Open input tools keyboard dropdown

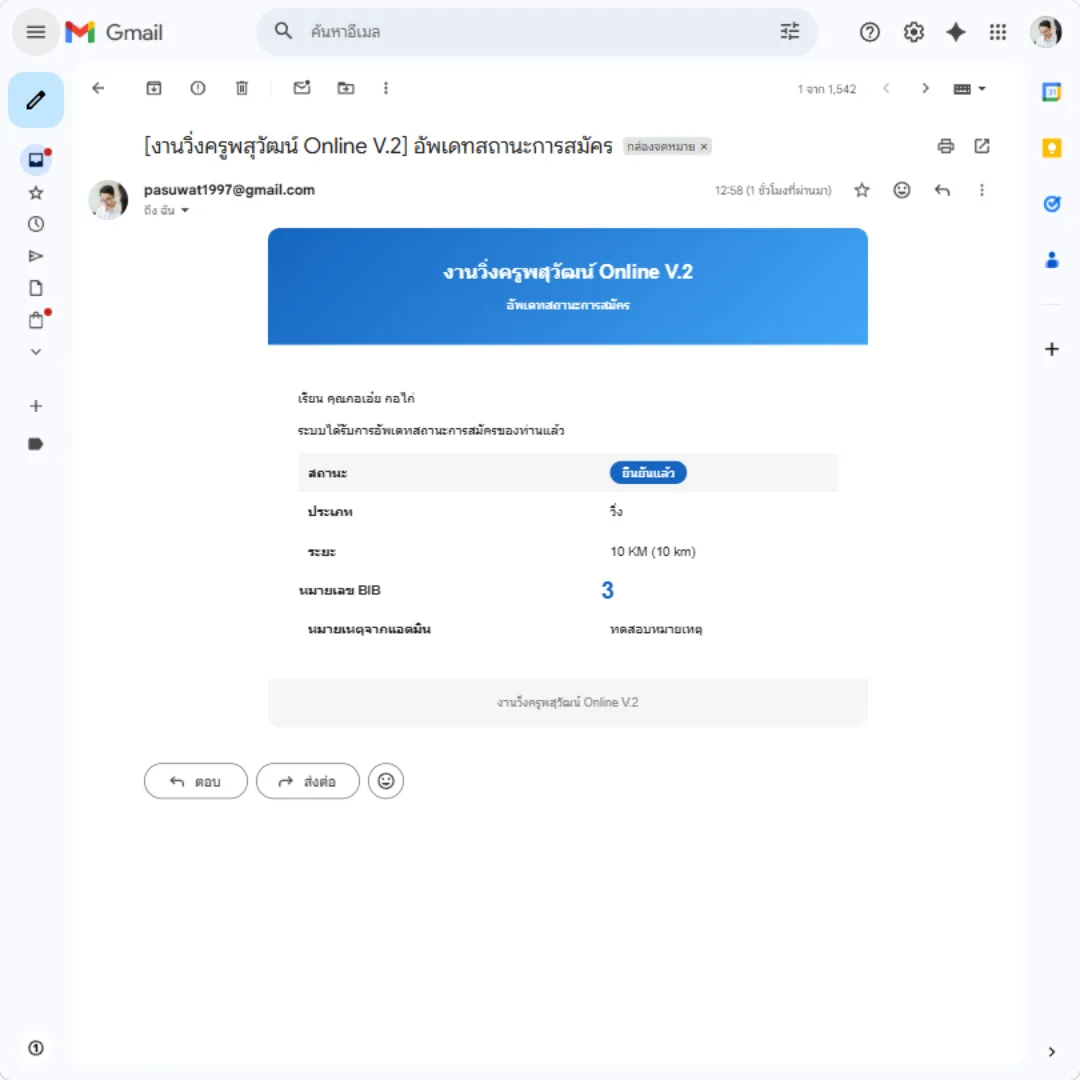pos(969,89)
